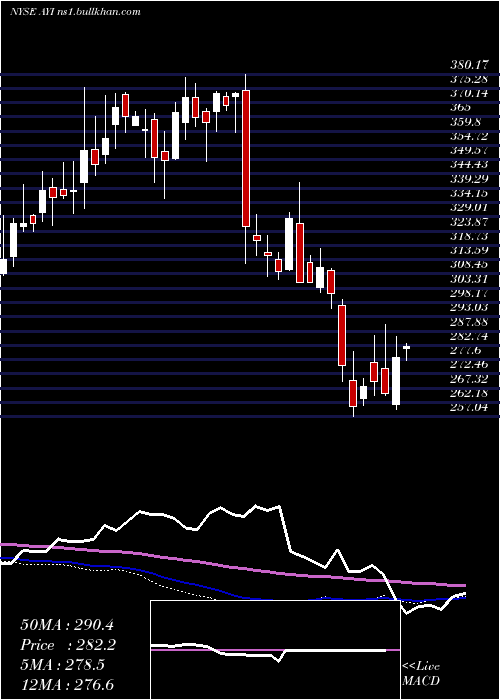Select the 344.43 axis value
This screenshot has width=500, height=700.
[469, 165]
